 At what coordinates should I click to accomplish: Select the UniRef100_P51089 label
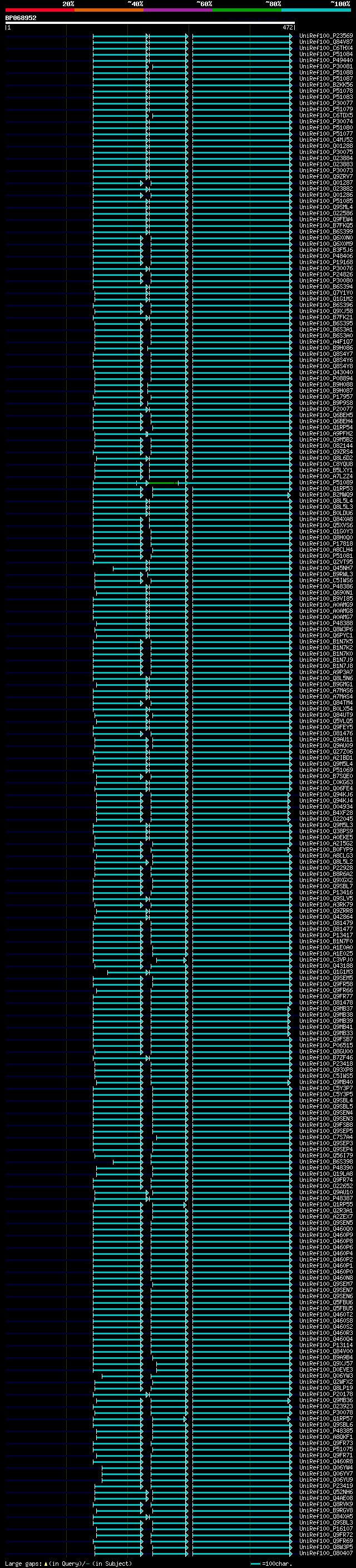click(x=326, y=483)
